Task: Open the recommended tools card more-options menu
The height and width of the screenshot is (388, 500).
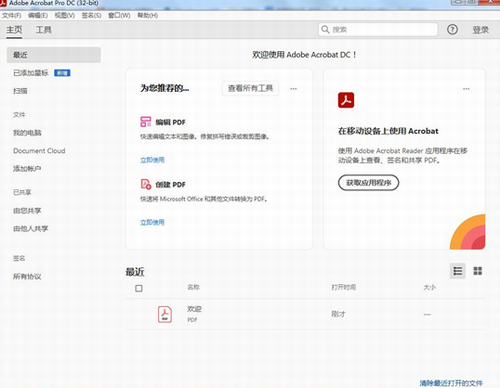Action: [x=293, y=89]
